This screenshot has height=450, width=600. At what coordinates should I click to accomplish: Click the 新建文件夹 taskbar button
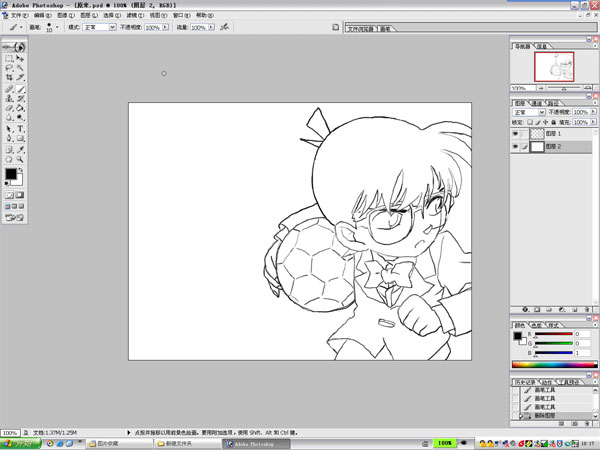pos(188,443)
